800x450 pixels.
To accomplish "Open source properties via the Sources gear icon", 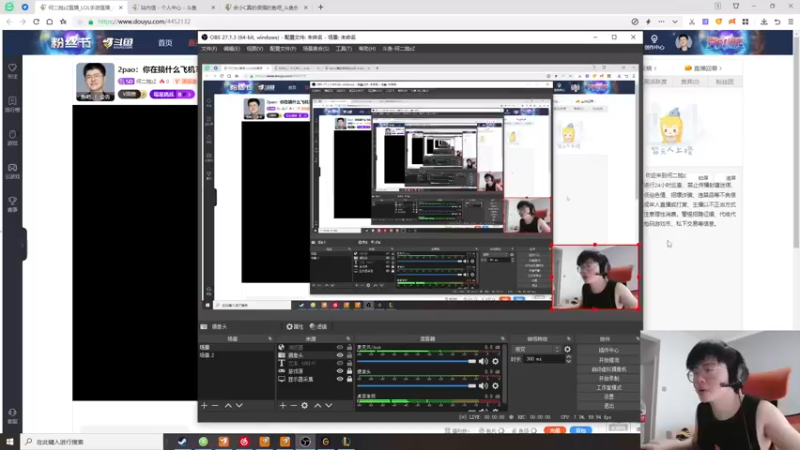I will pyautogui.click(x=305, y=406).
